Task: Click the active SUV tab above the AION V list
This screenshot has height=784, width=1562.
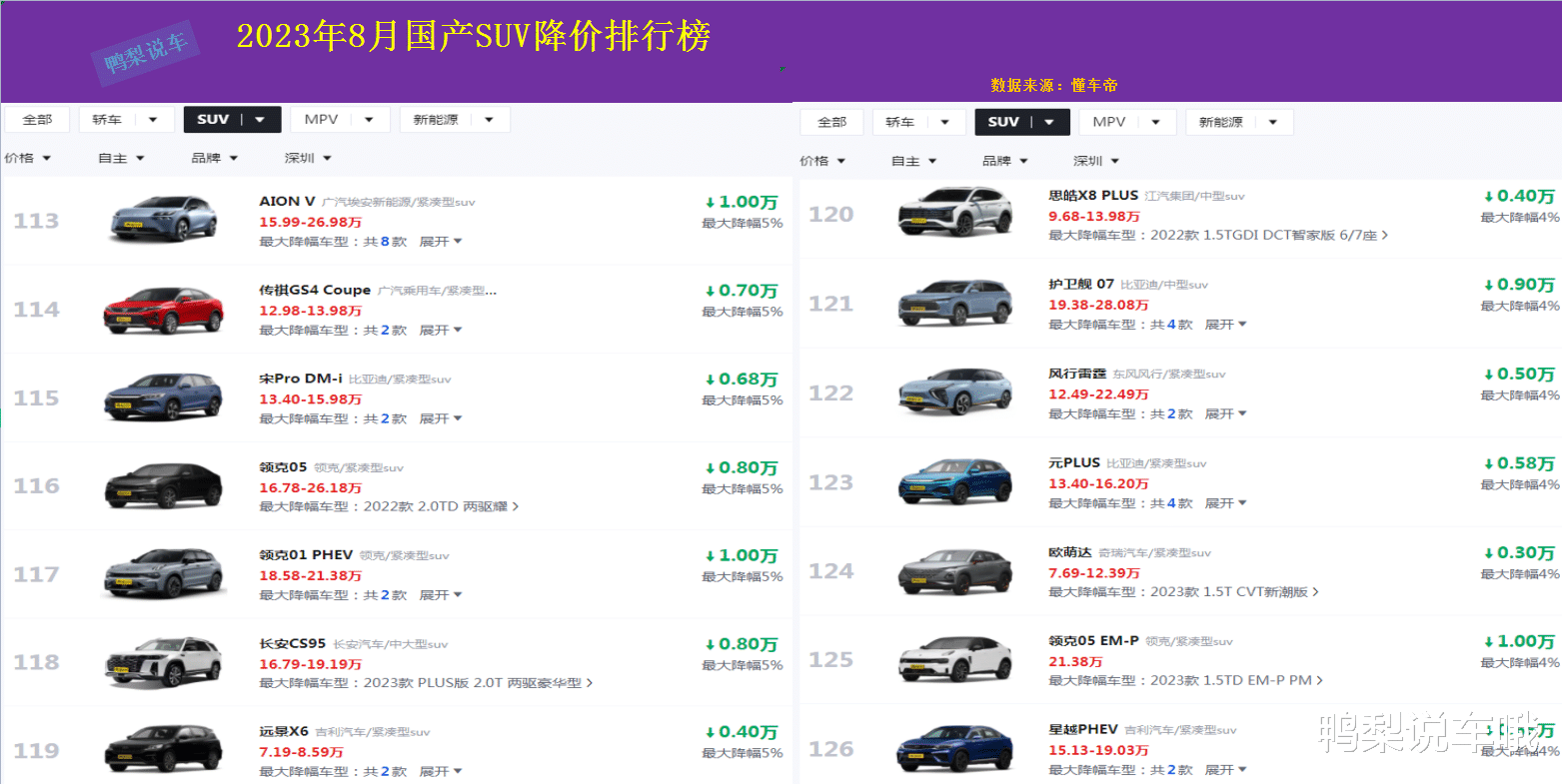Action: tap(232, 120)
